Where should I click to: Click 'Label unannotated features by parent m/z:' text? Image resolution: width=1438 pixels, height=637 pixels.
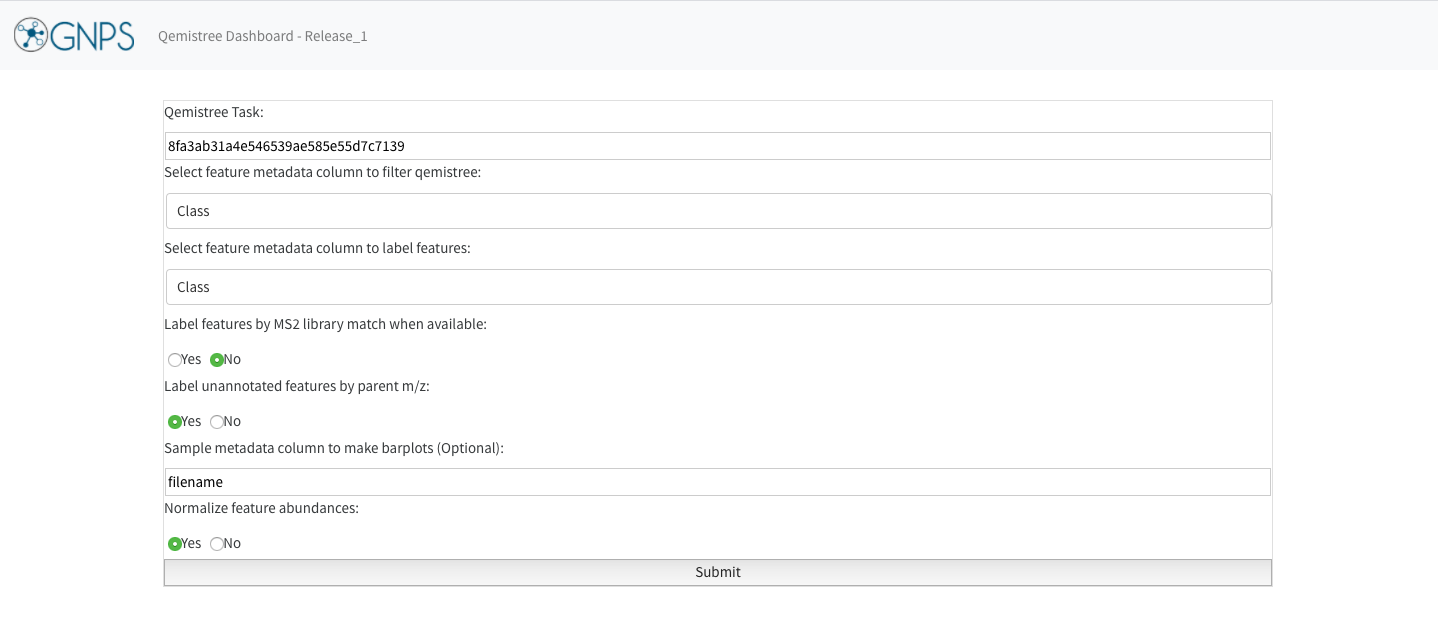297,386
